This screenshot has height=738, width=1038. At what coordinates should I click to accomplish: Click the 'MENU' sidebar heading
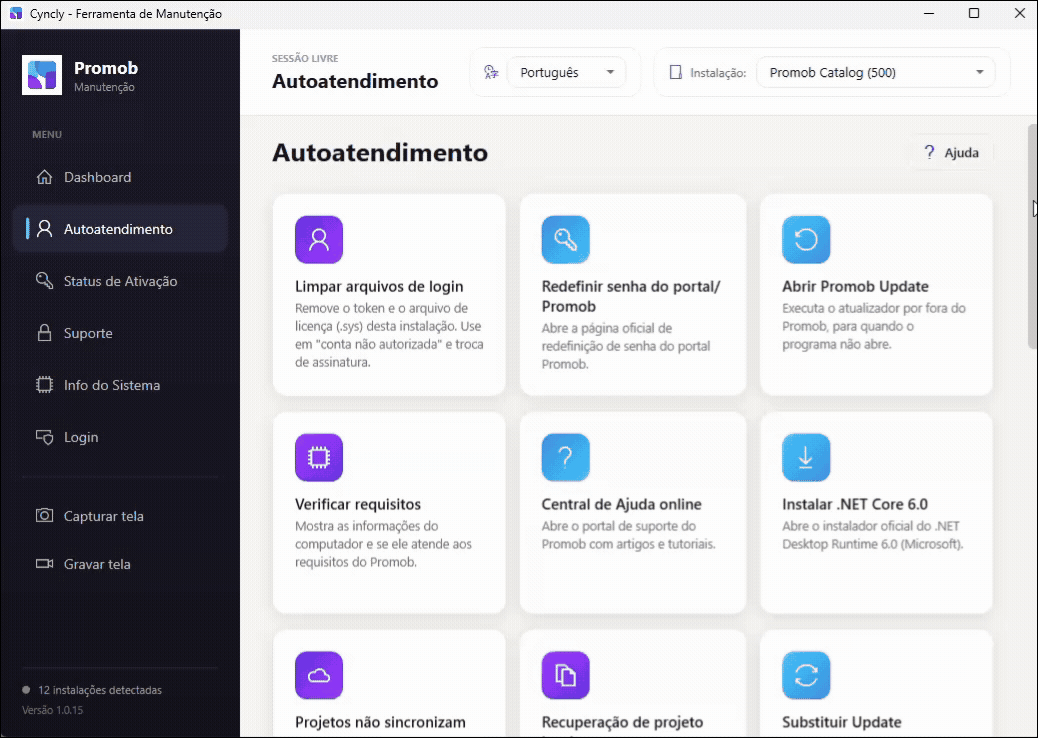coord(47,134)
